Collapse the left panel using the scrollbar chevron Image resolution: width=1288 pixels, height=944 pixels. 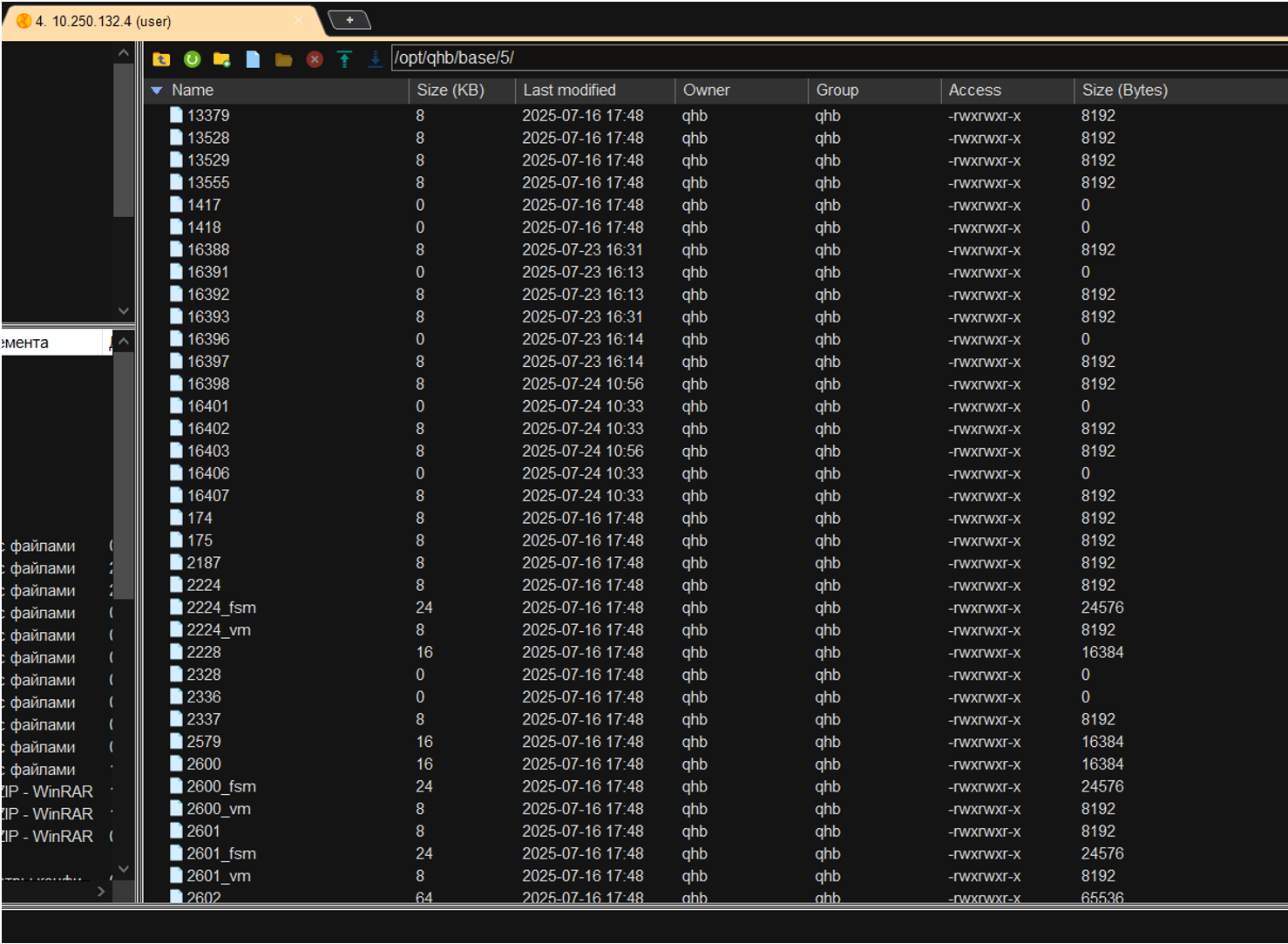[x=124, y=51]
